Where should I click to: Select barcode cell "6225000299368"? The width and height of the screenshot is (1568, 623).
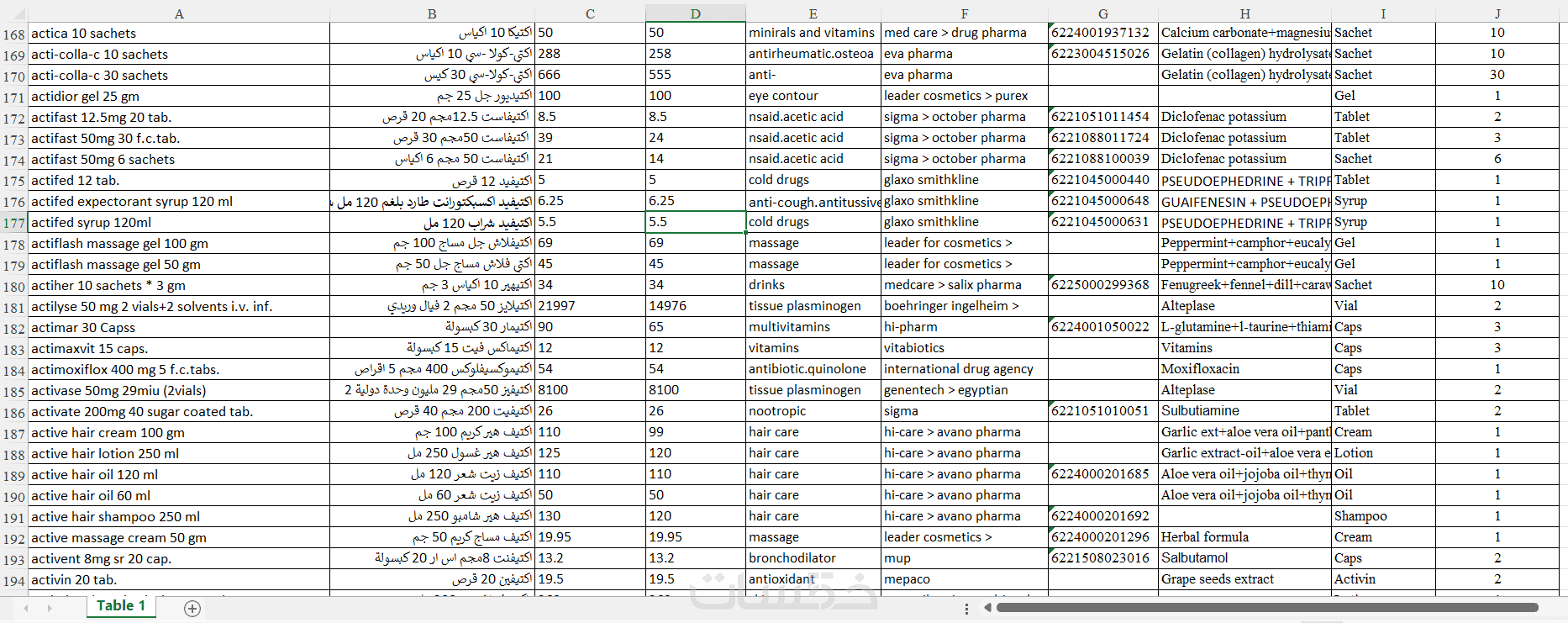tap(1103, 285)
